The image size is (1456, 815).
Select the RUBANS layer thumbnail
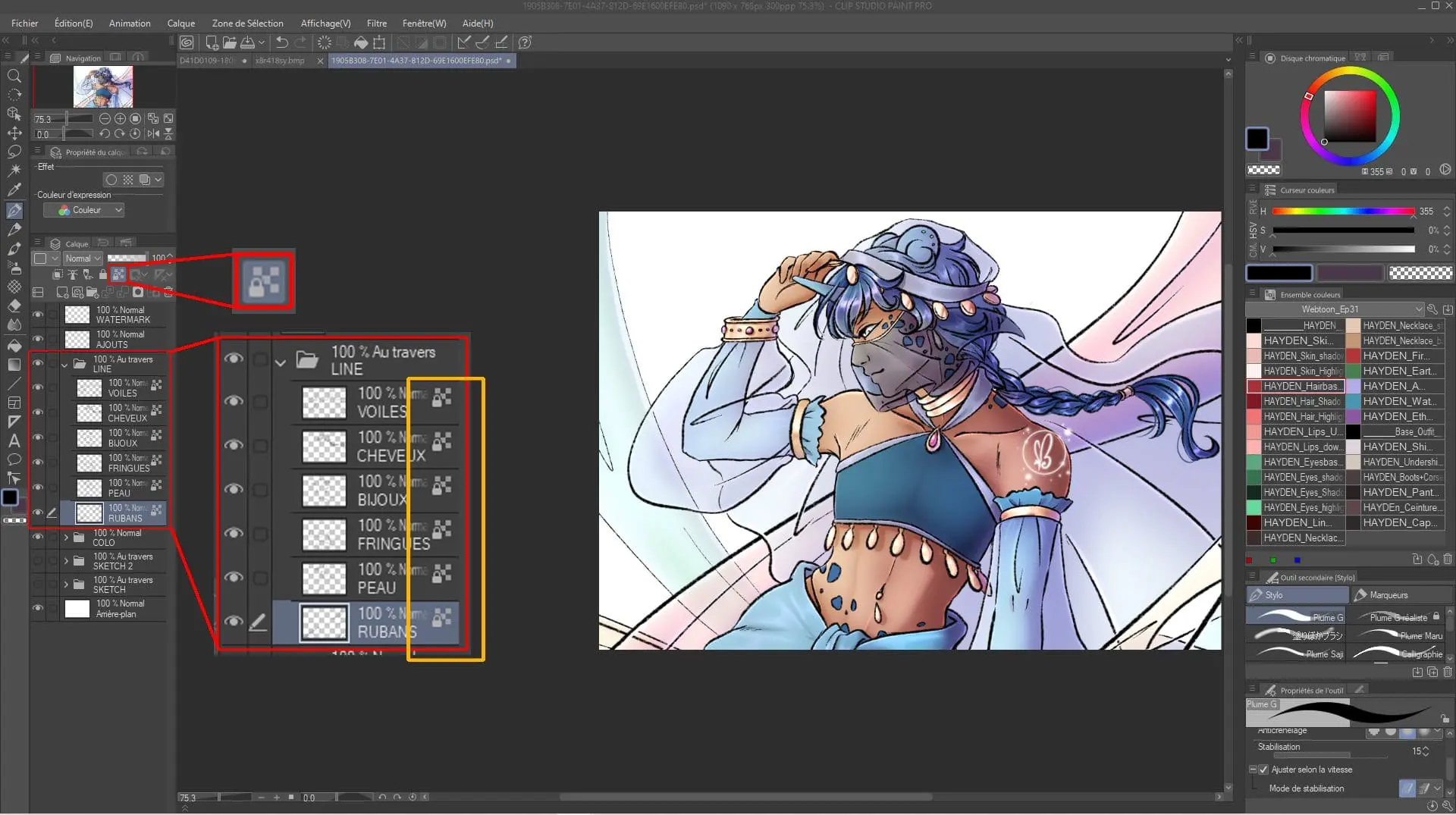[x=89, y=513]
